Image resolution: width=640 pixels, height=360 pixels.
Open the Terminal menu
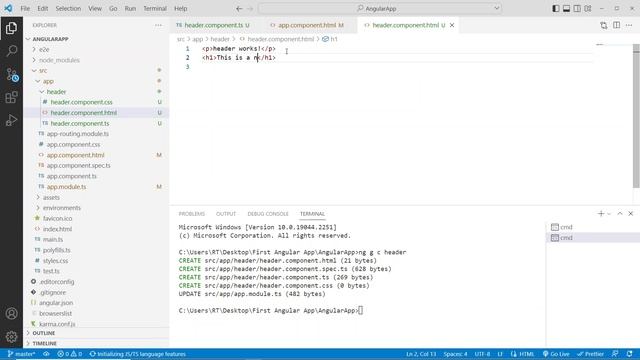pyautogui.click(x=155, y=9)
